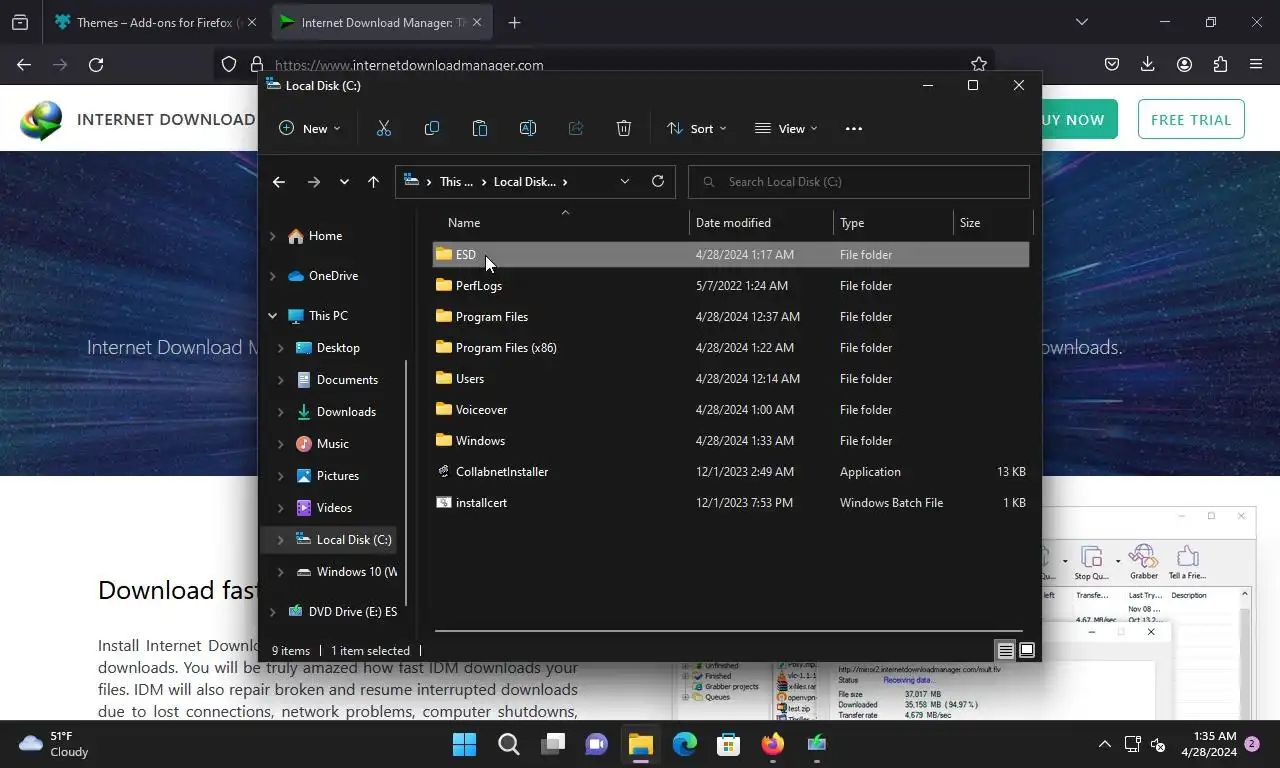This screenshot has width=1280, height=768.
Task: Select the PerfLogs folder
Action: coord(731,286)
